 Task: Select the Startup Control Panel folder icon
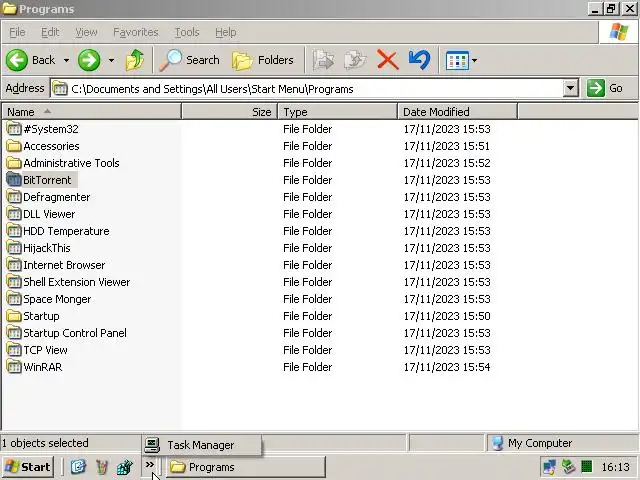point(14,333)
